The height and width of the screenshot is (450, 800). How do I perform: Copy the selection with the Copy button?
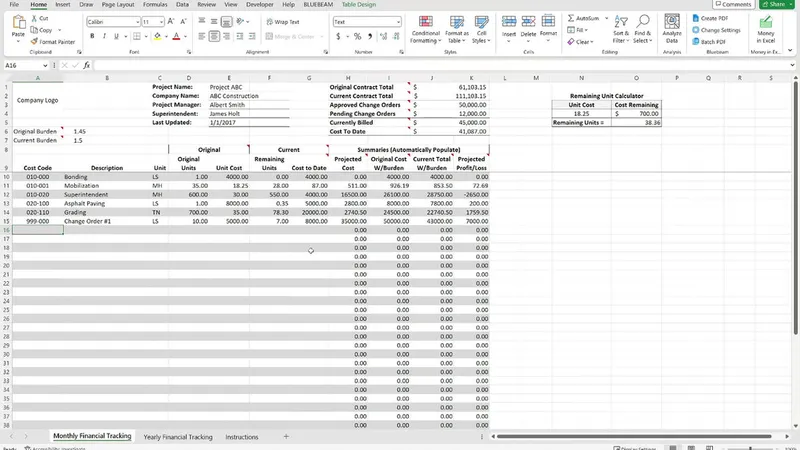(x=41, y=30)
